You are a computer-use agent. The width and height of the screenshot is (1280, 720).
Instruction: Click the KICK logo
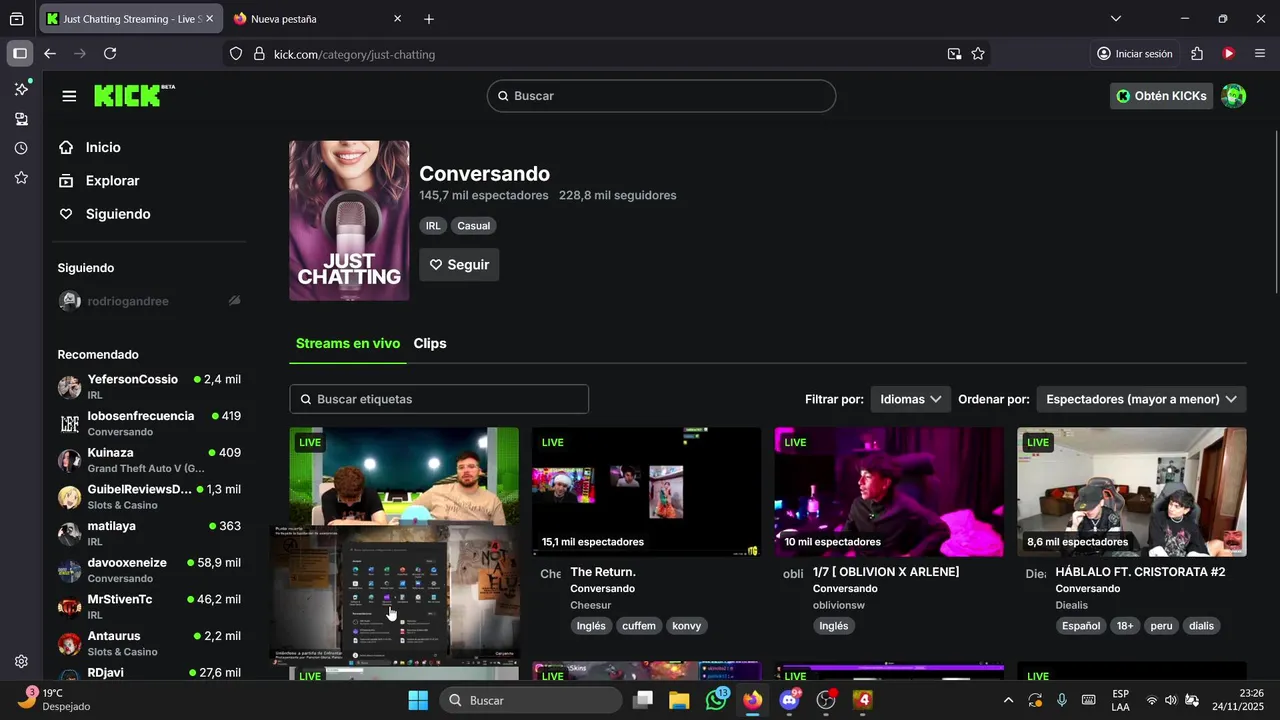[x=134, y=95]
